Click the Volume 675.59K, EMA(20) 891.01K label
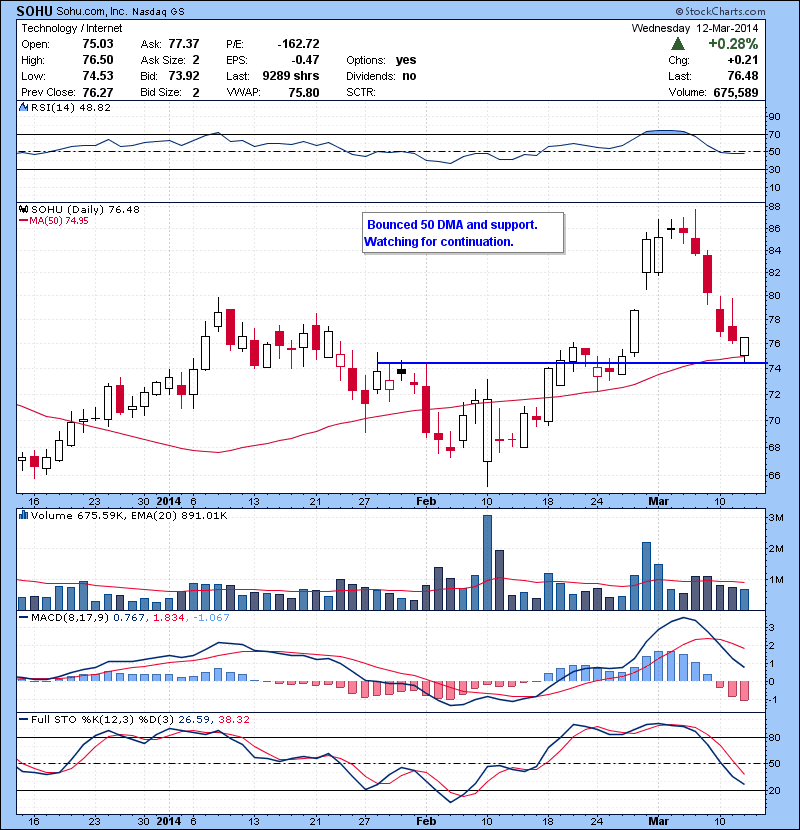 point(129,515)
